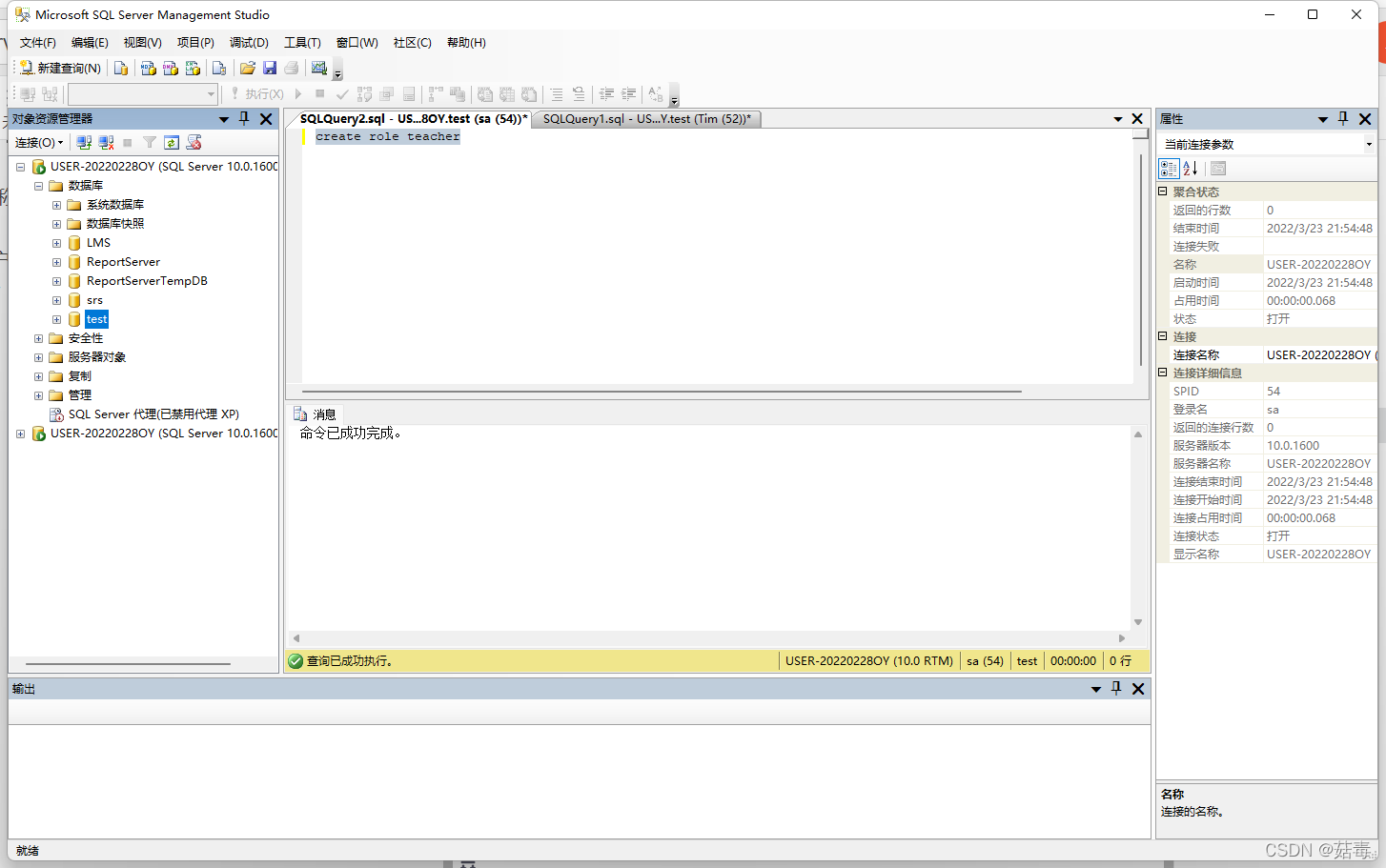Expand the second USER-20220228OY server node
This screenshot has height=868, width=1386.
click(x=20, y=434)
